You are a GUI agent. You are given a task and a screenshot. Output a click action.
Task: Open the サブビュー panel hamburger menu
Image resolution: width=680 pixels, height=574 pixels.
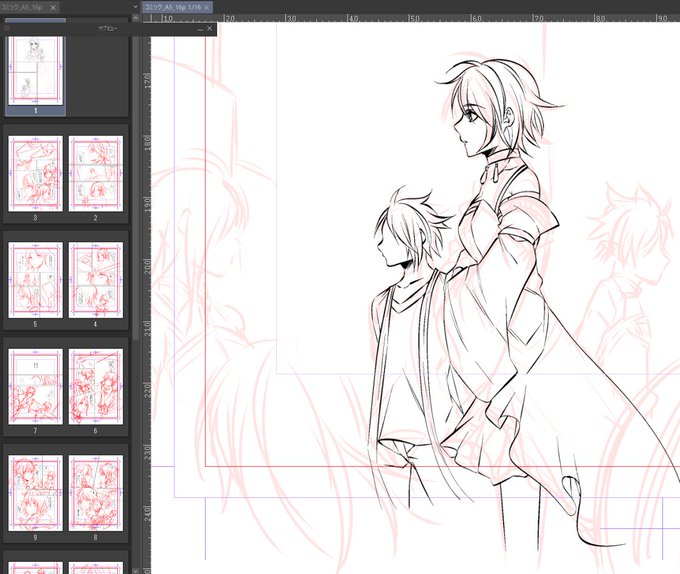(7, 29)
